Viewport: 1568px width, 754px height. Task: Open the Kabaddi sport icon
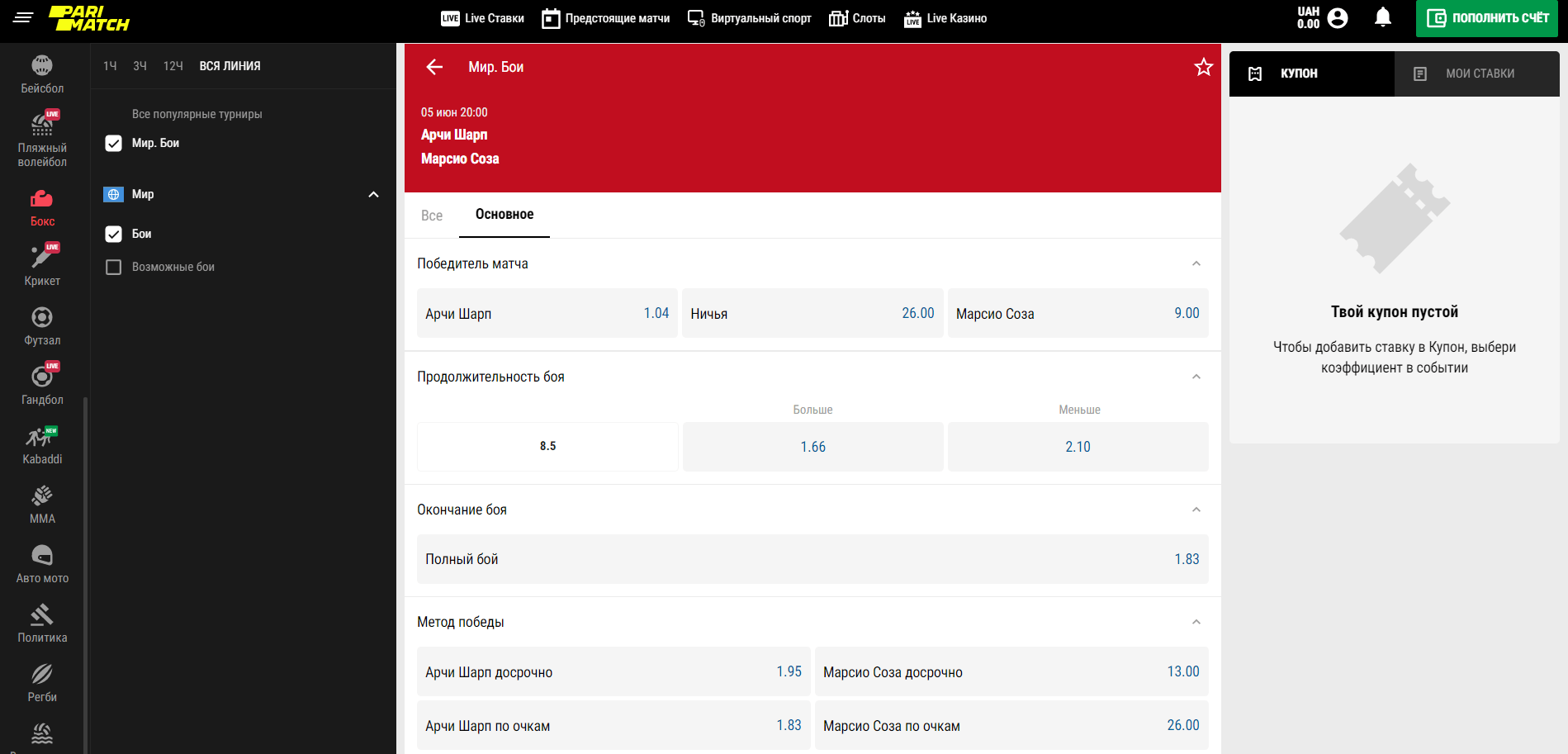42,444
